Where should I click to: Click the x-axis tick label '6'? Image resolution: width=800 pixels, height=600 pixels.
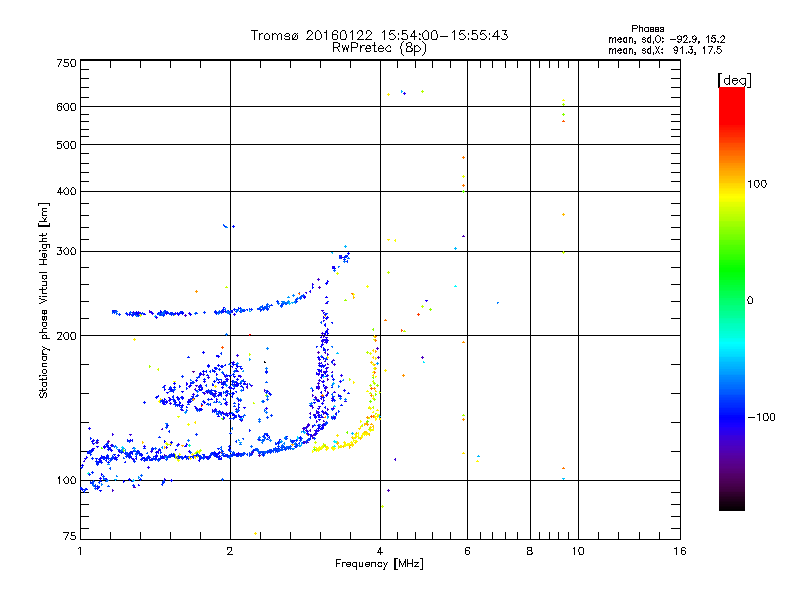(467, 551)
